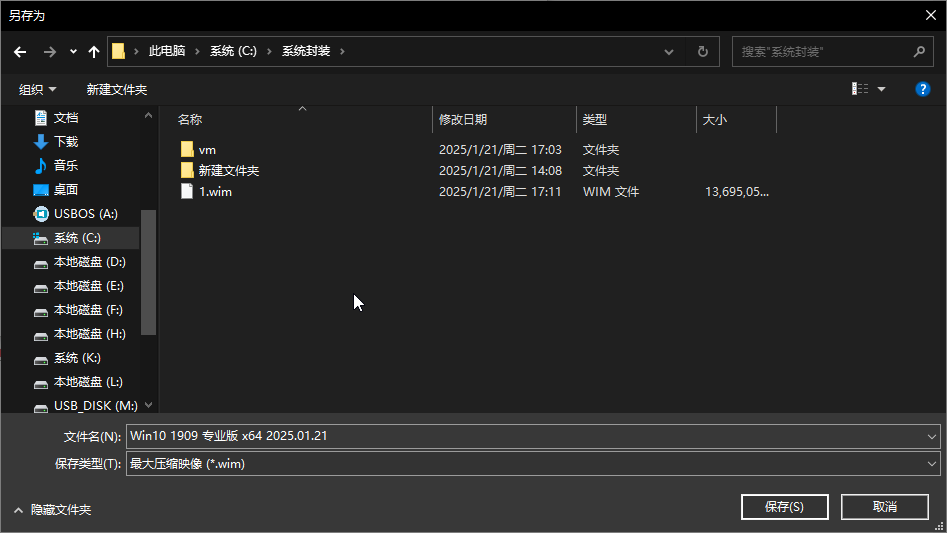Viewport: 947px width, 533px height.
Task: Click the Back navigation arrow
Action: tap(20, 52)
